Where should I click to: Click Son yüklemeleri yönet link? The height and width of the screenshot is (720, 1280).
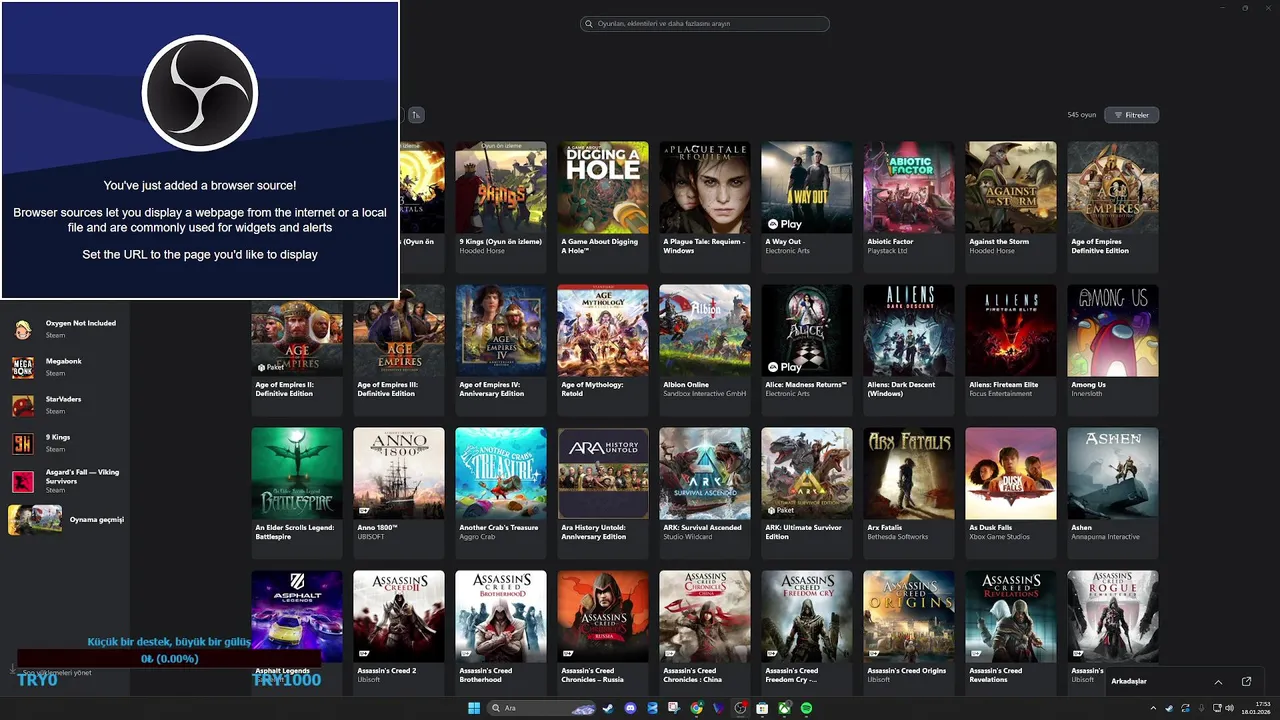pos(57,673)
